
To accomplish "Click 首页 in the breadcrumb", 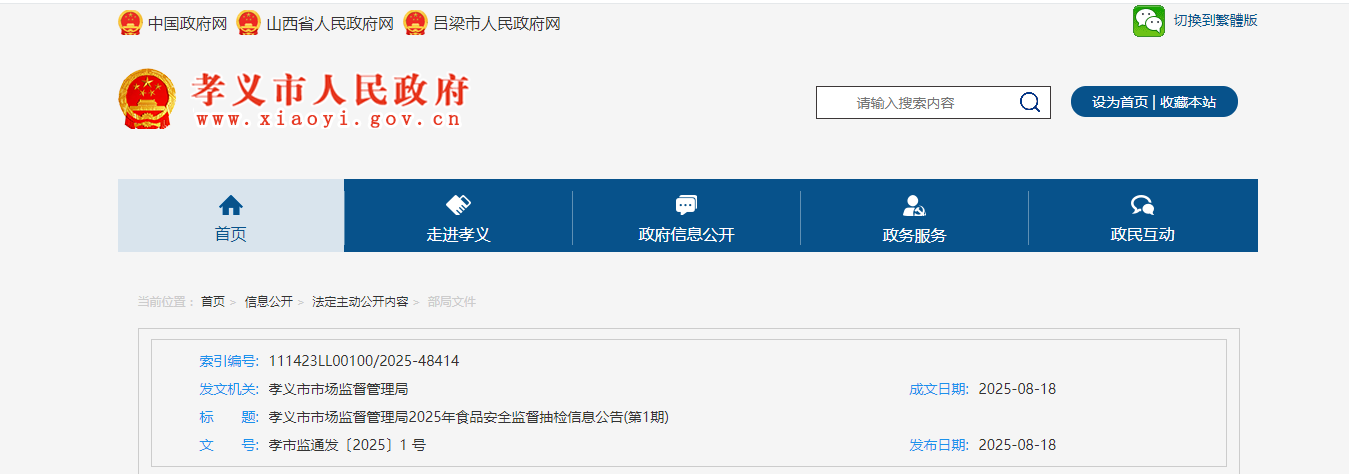I will click(x=213, y=301).
